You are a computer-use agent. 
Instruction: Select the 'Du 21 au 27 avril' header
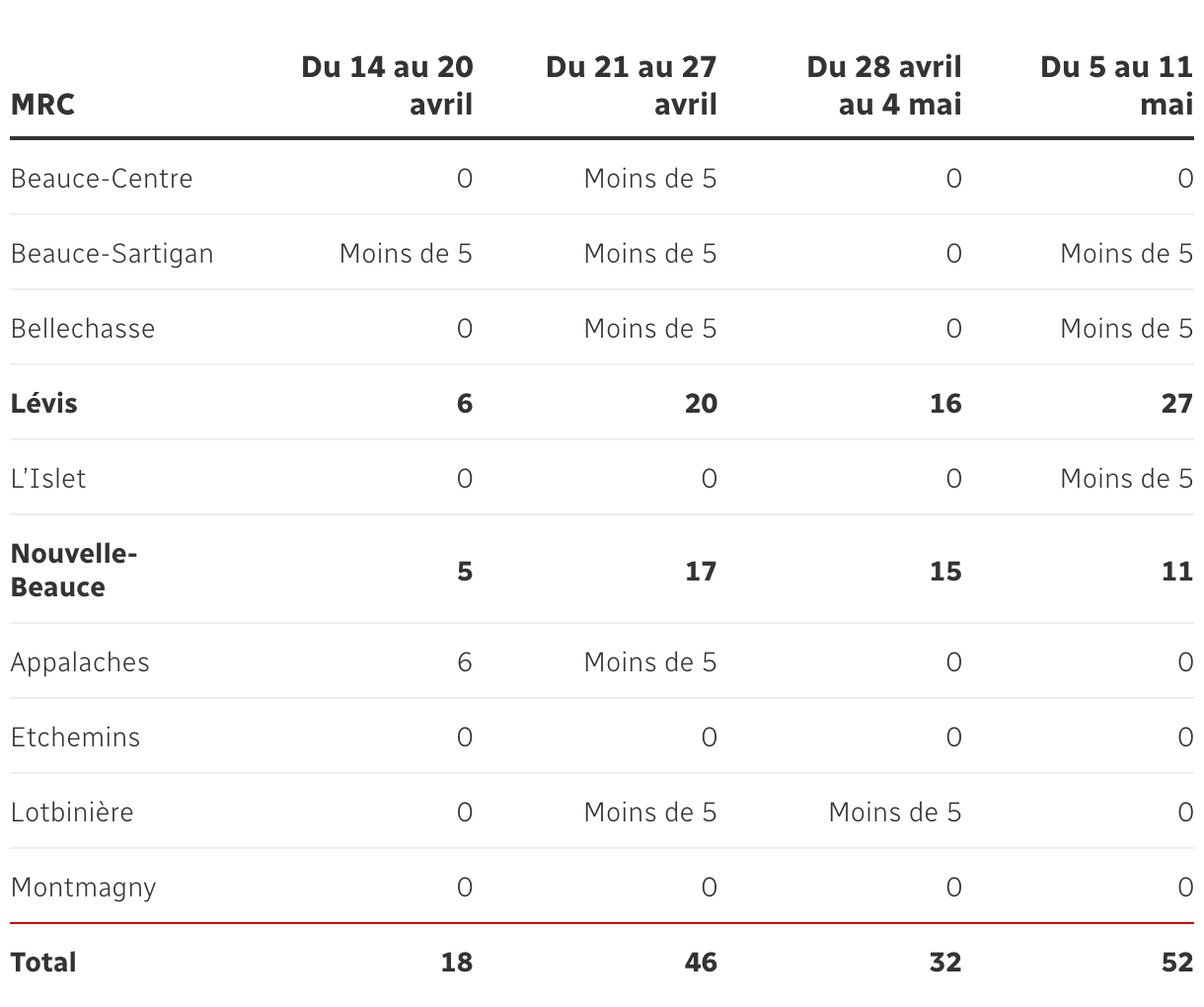632,86
